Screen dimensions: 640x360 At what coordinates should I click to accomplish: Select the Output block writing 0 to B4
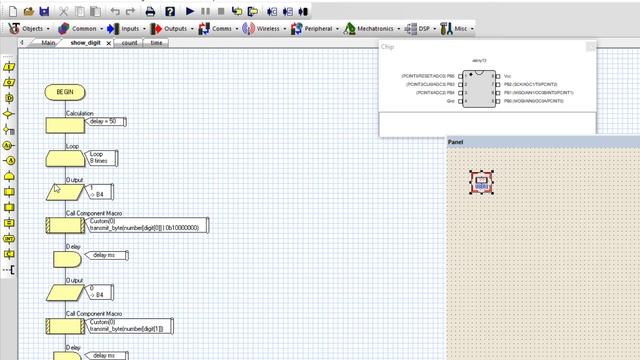pyautogui.click(x=65, y=293)
